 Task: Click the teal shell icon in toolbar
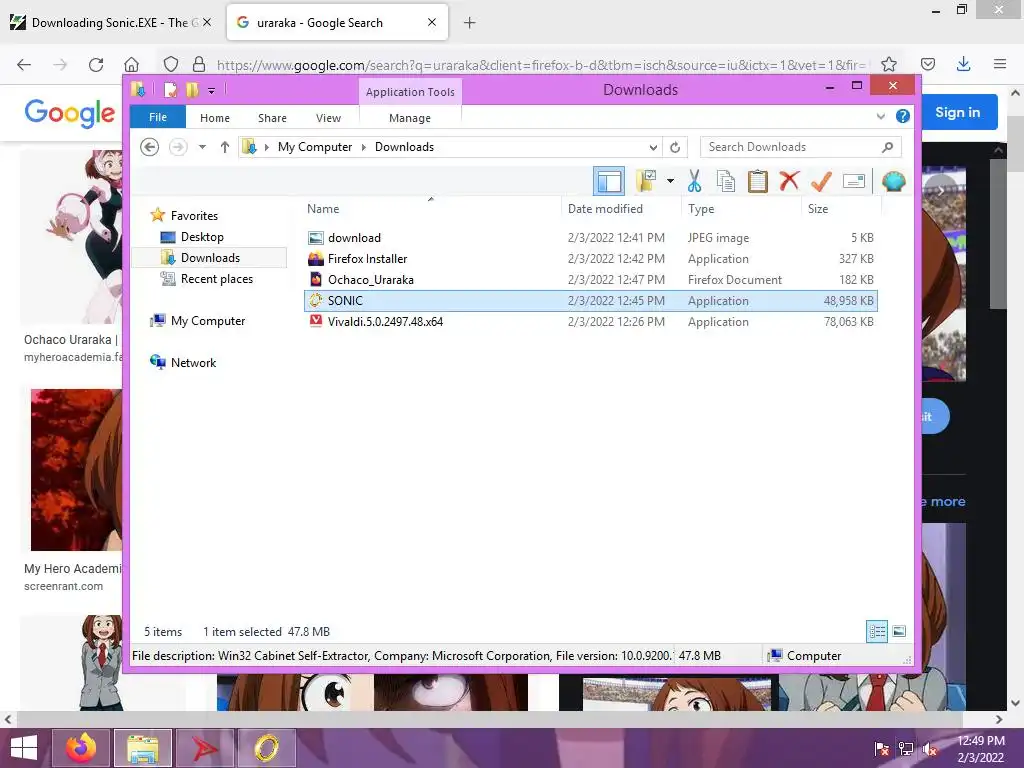(893, 181)
